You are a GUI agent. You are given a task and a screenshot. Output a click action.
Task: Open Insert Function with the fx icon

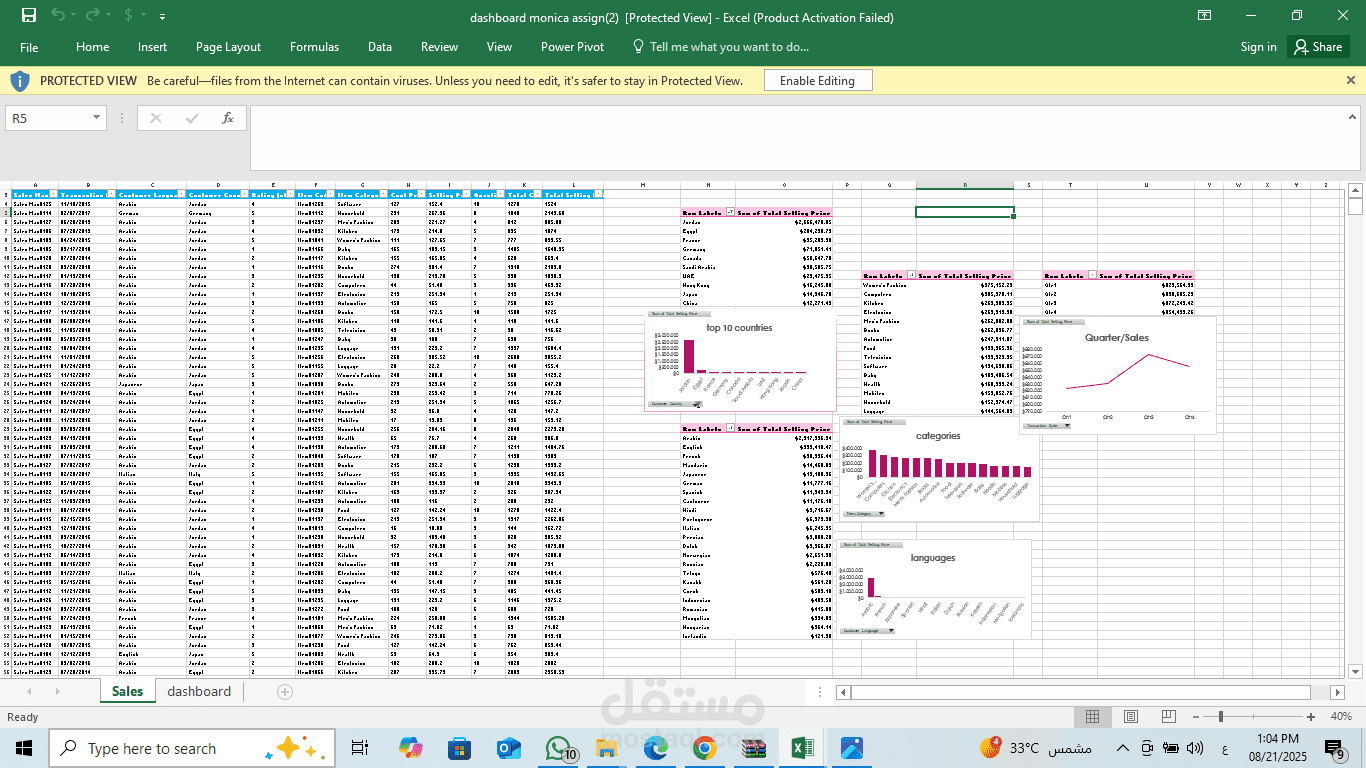[228, 117]
